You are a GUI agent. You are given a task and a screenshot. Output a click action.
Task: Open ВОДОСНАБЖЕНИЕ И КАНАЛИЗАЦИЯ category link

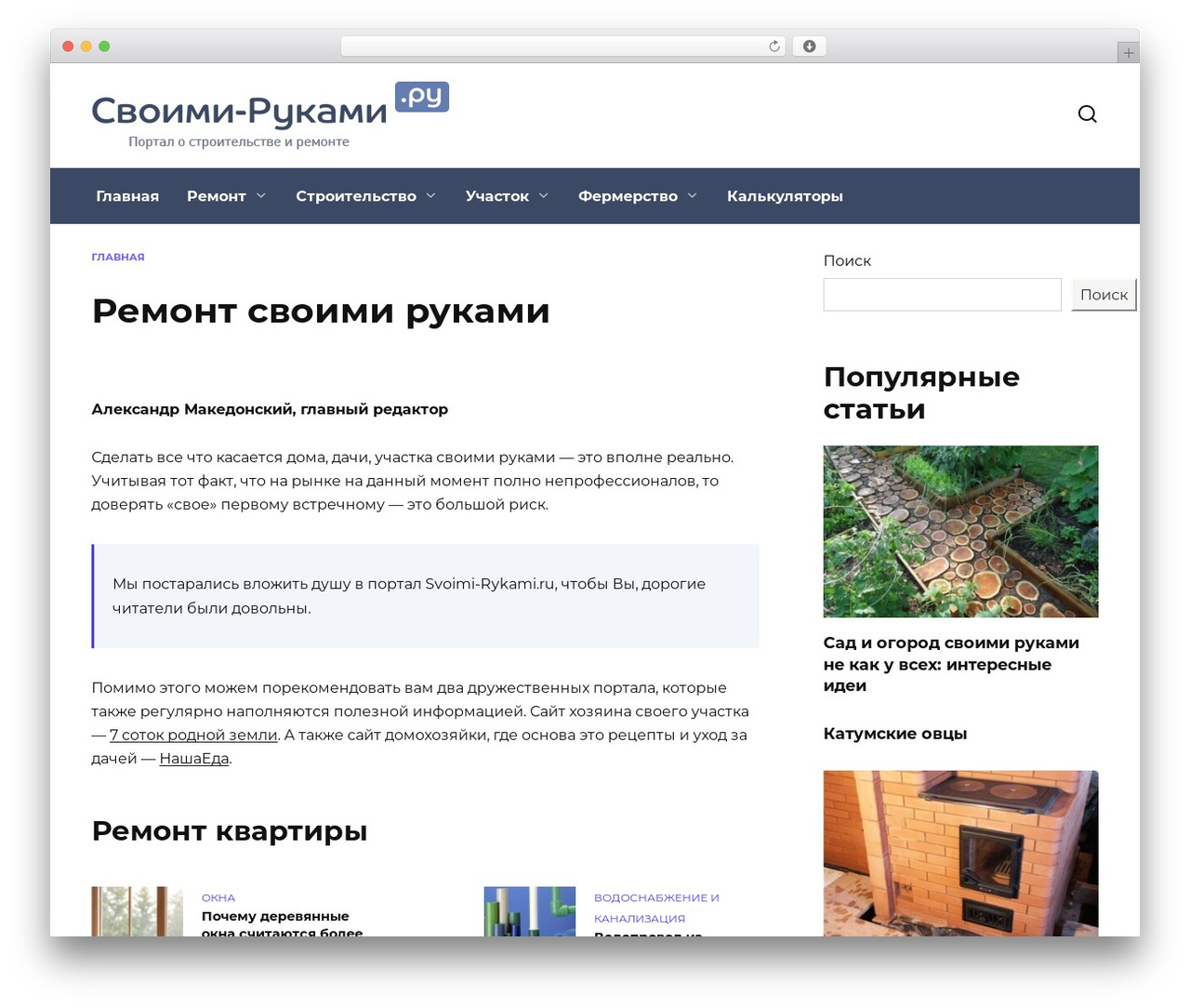point(656,908)
